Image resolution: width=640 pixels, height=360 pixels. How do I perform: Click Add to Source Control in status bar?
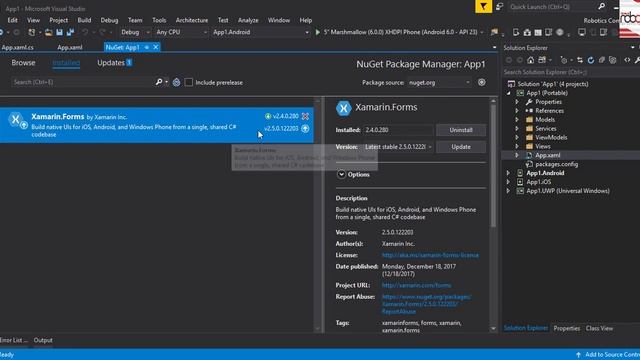[x=609, y=355]
